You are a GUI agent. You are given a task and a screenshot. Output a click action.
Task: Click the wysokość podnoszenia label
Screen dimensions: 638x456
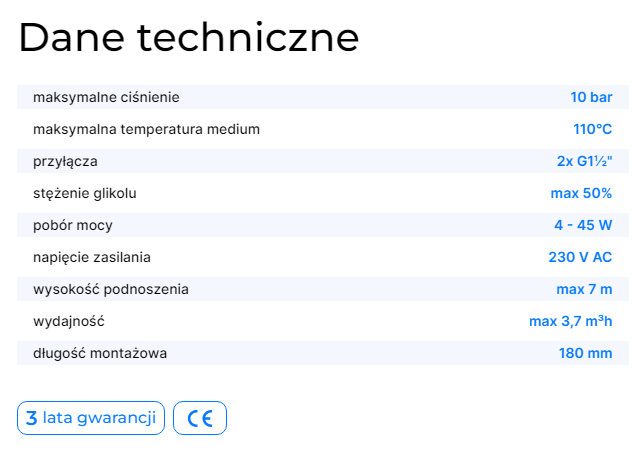point(111,289)
